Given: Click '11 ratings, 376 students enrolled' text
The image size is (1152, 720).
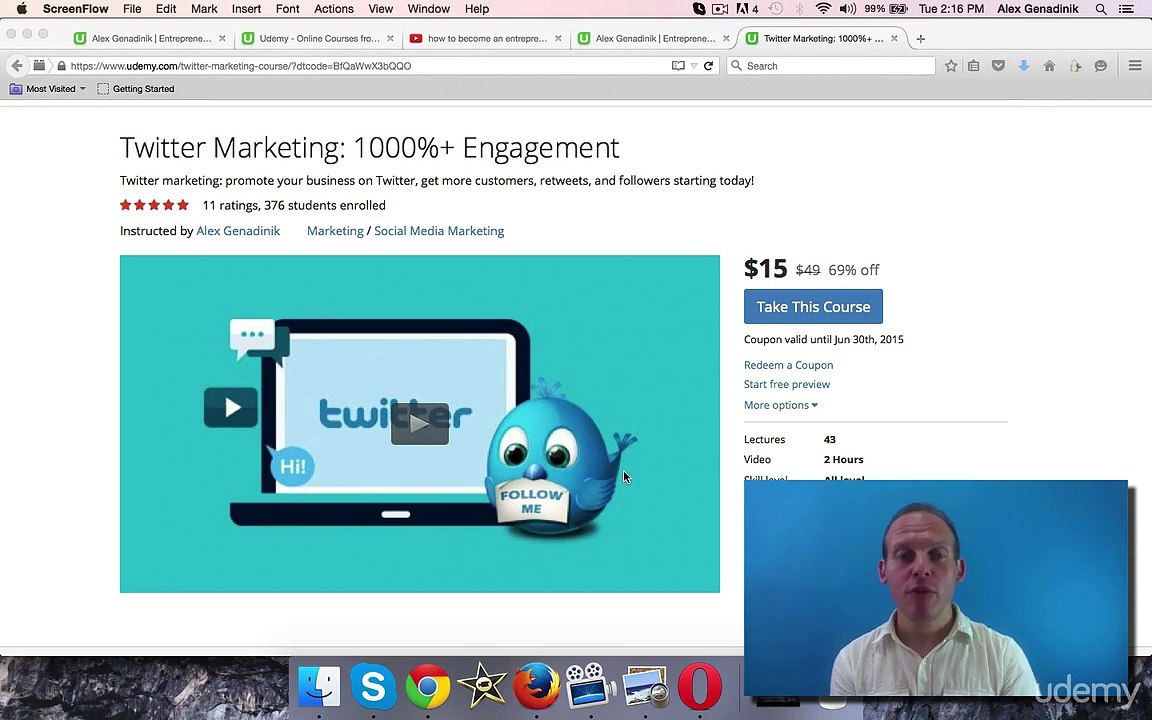Looking at the screenshot, I should point(294,205).
